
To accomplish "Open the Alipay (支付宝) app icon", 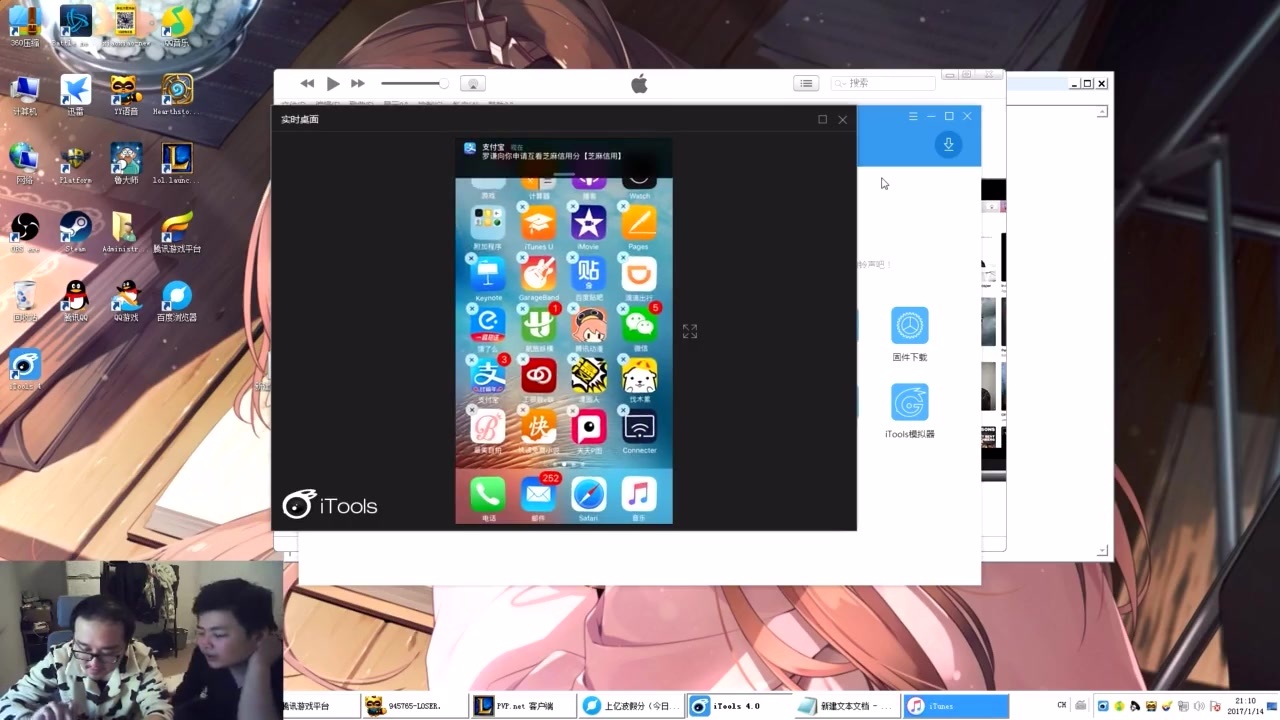I will click(488, 376).
